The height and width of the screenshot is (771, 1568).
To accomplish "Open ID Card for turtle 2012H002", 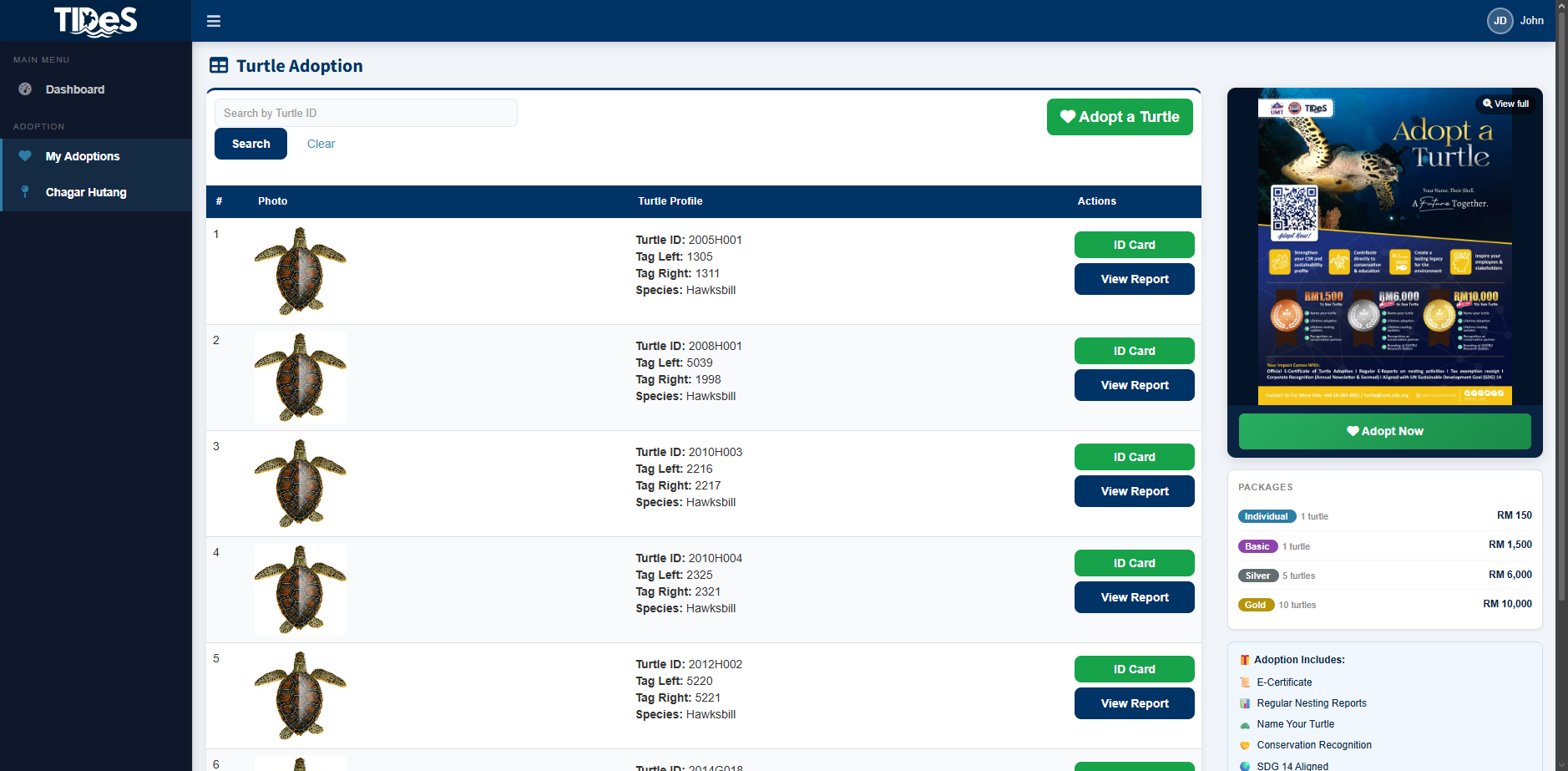I will click(x=1134, y=669).
